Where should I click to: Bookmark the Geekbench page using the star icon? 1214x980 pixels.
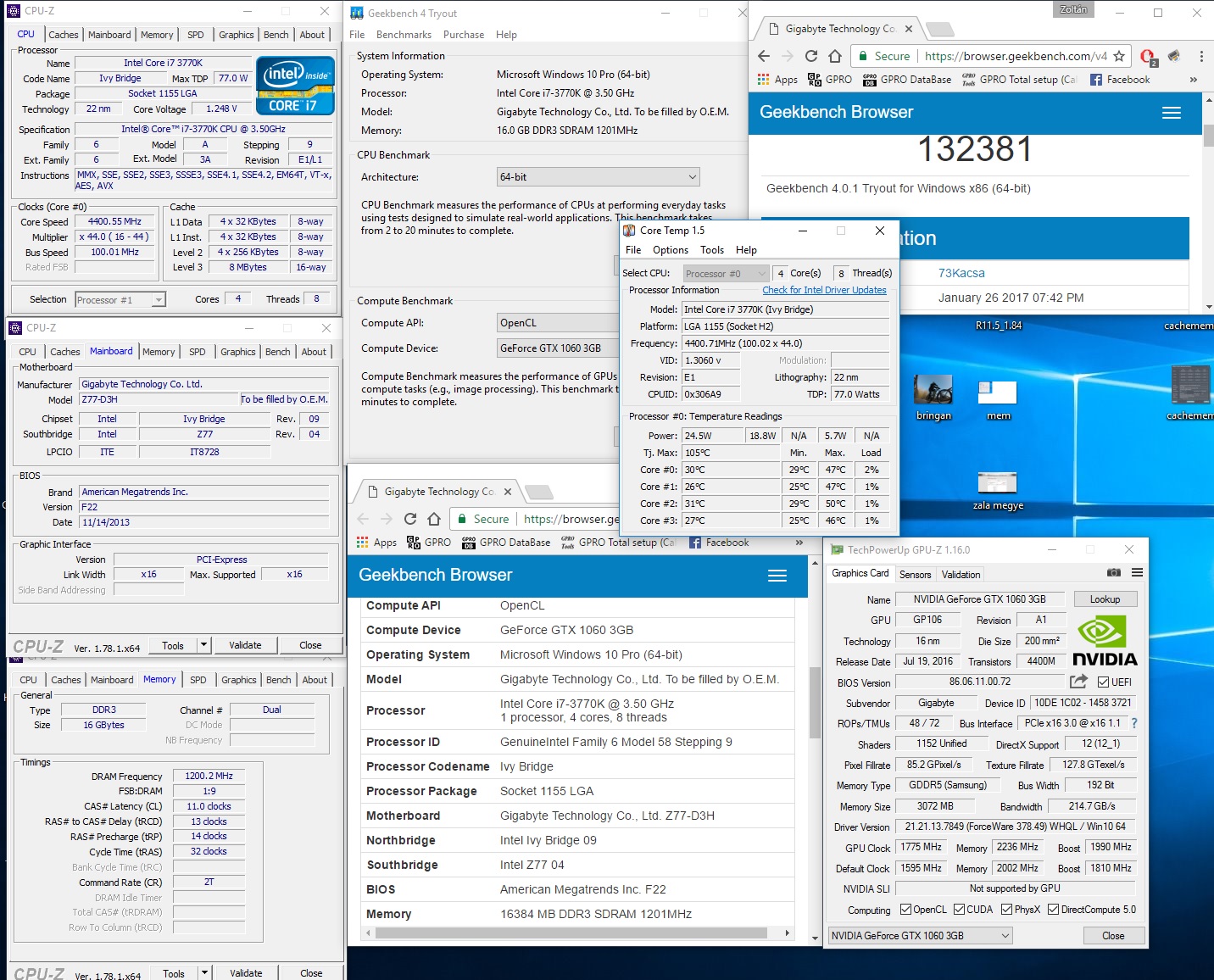point(1119,56)
